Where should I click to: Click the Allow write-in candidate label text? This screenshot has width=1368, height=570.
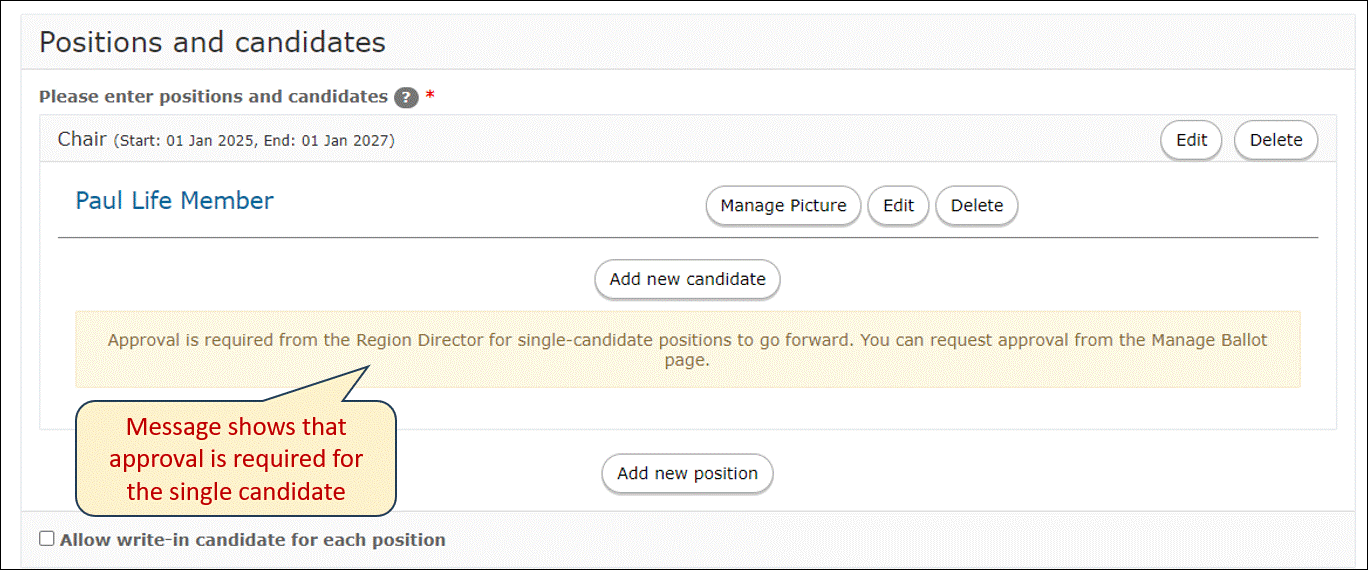253,540
